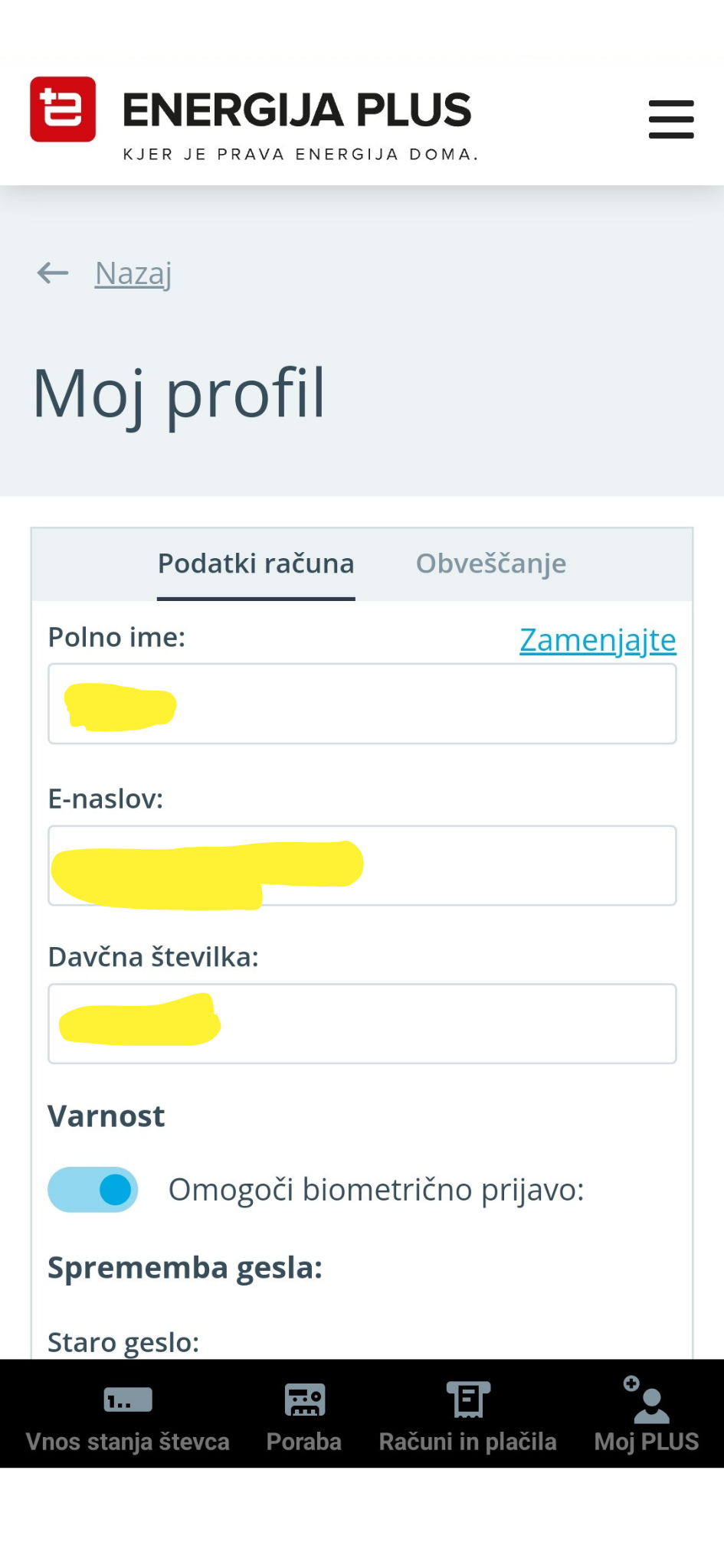Open the hamburger menu
Viewport: 724px width, 1568px height.
pos(671,119)
